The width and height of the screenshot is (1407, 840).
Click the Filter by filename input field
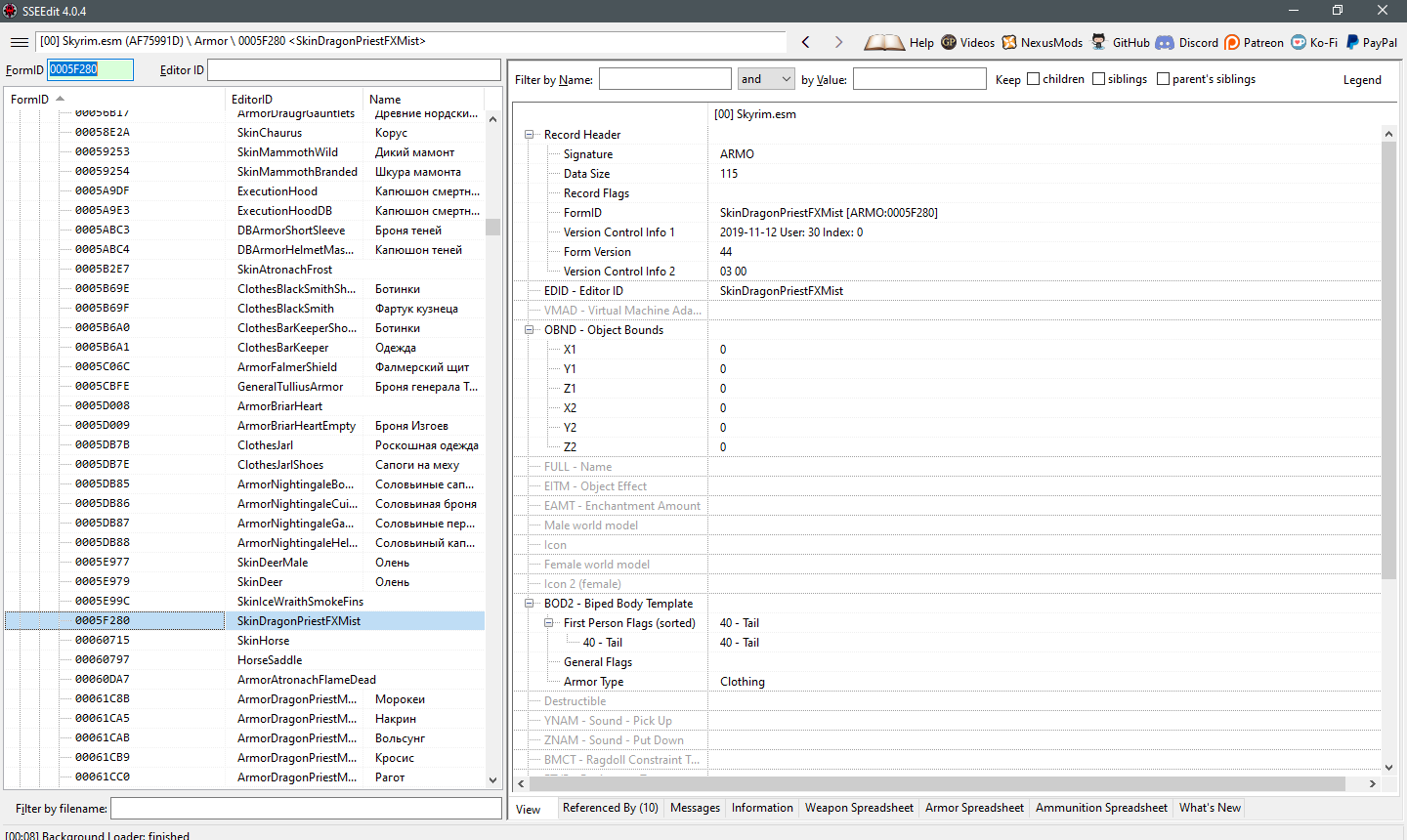(x=306, y=809)
